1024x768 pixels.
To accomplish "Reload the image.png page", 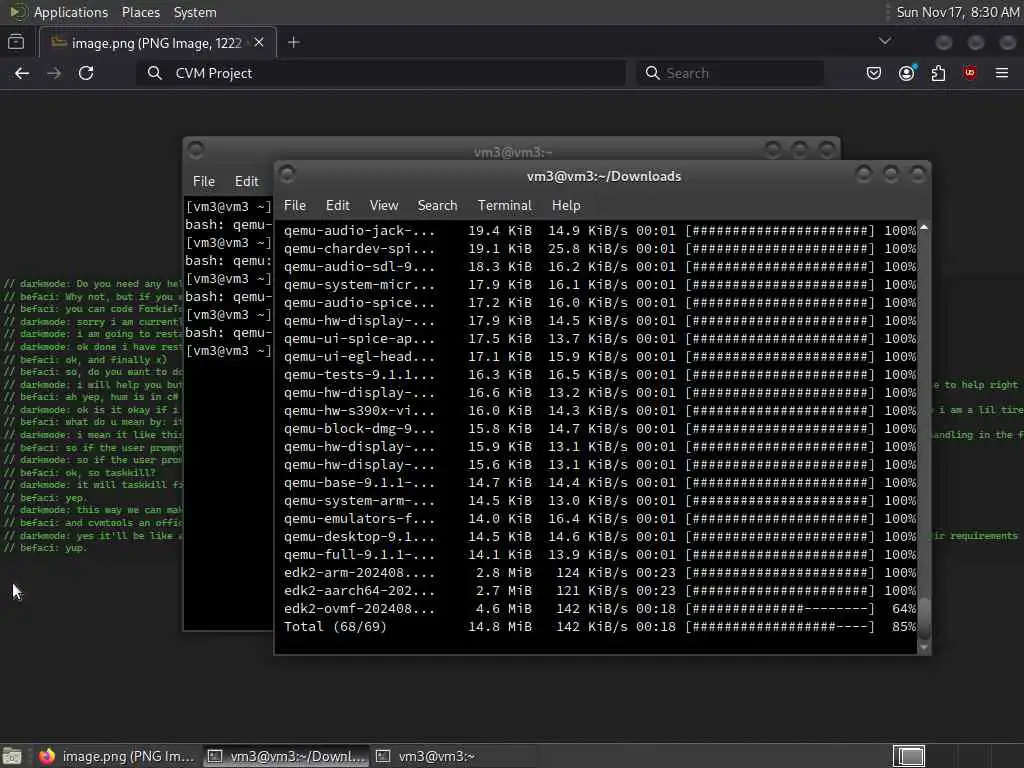I will click(x=86, y=73).
